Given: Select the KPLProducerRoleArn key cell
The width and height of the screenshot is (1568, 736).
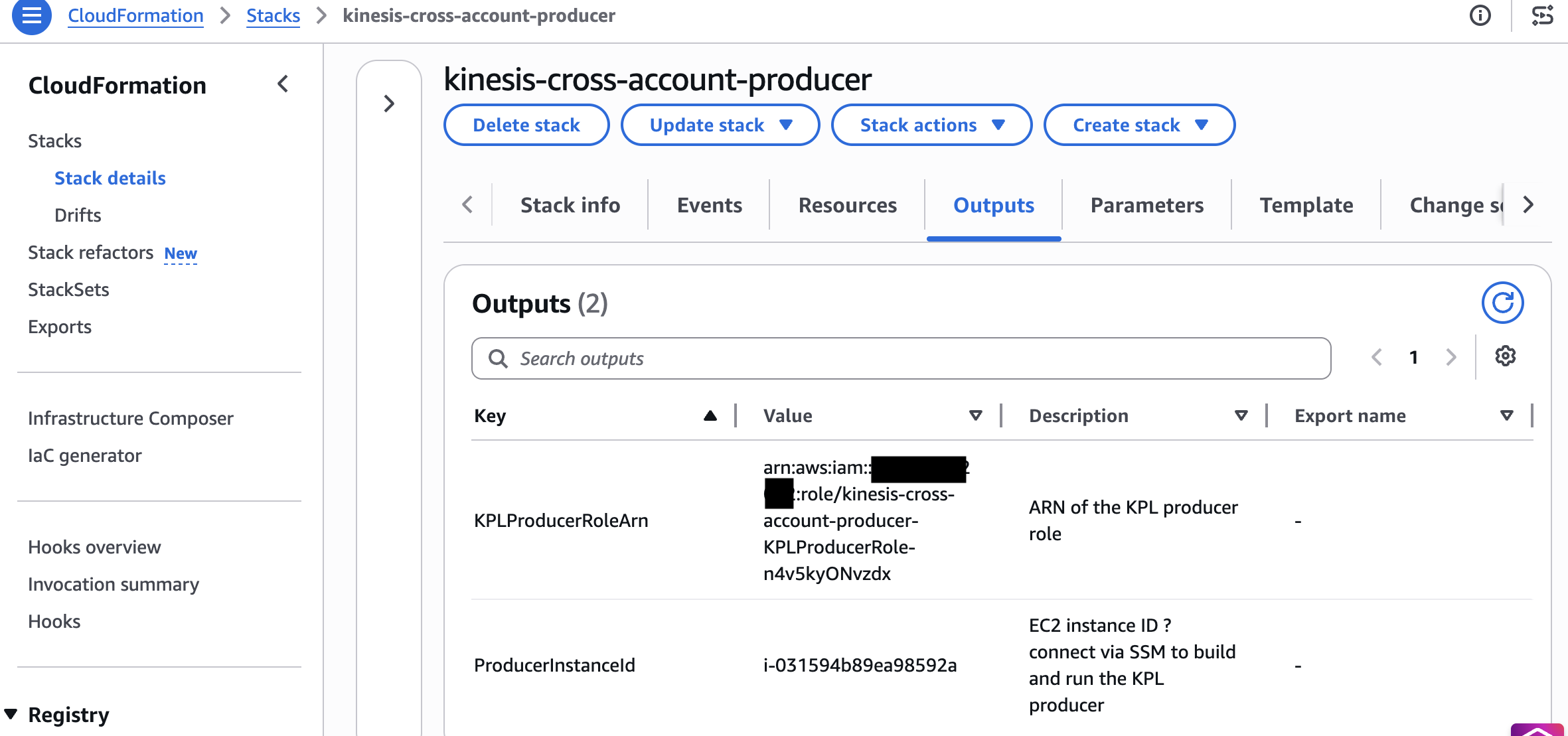Looking at the screenshot, I should click(561, 520).
